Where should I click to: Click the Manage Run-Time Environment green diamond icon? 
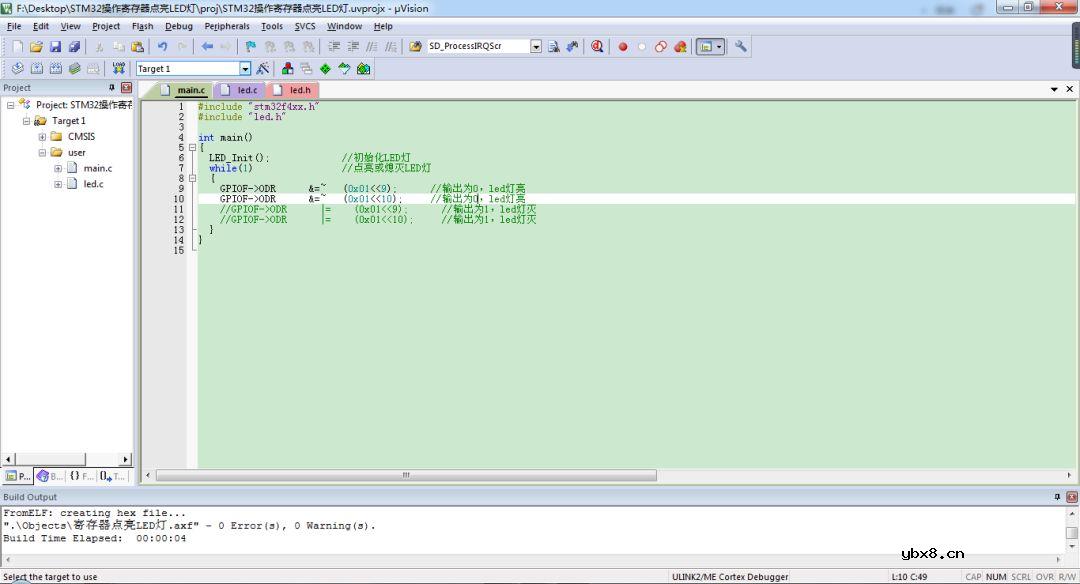point(325,69)
